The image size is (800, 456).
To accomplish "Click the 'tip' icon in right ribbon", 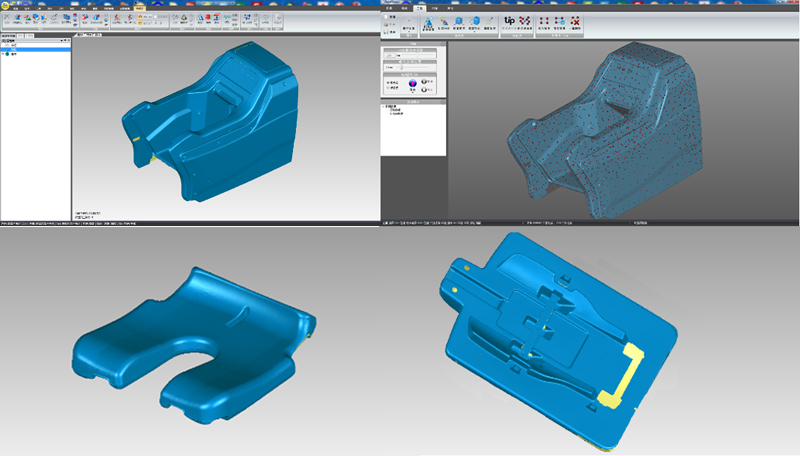I will [x=509, y=19].
